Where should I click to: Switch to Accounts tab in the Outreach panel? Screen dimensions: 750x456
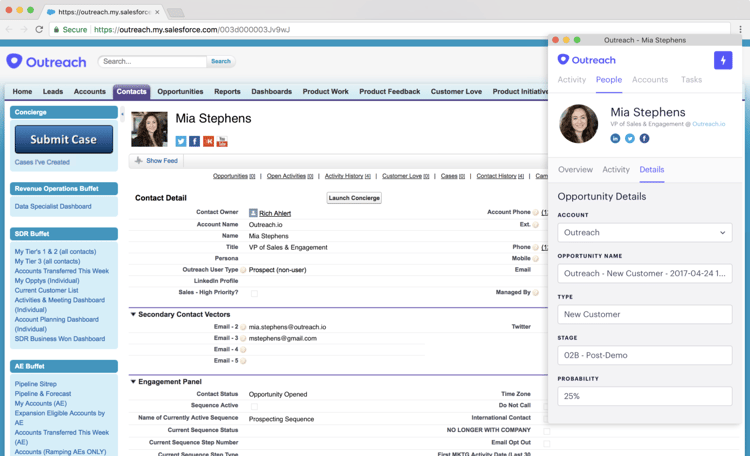click(x=650, y=79)
